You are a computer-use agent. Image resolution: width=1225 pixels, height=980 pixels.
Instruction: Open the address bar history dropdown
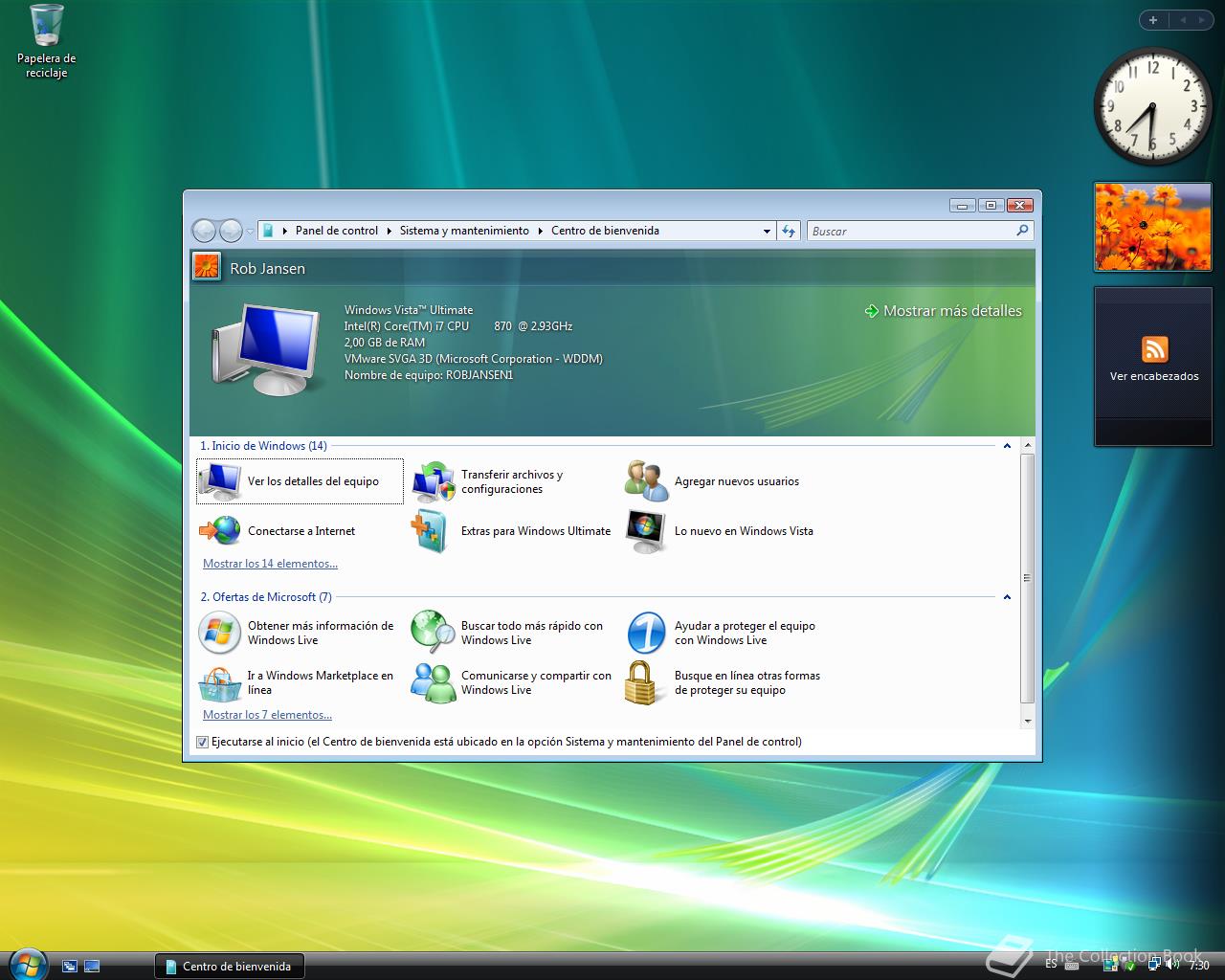tap(767, 231)
